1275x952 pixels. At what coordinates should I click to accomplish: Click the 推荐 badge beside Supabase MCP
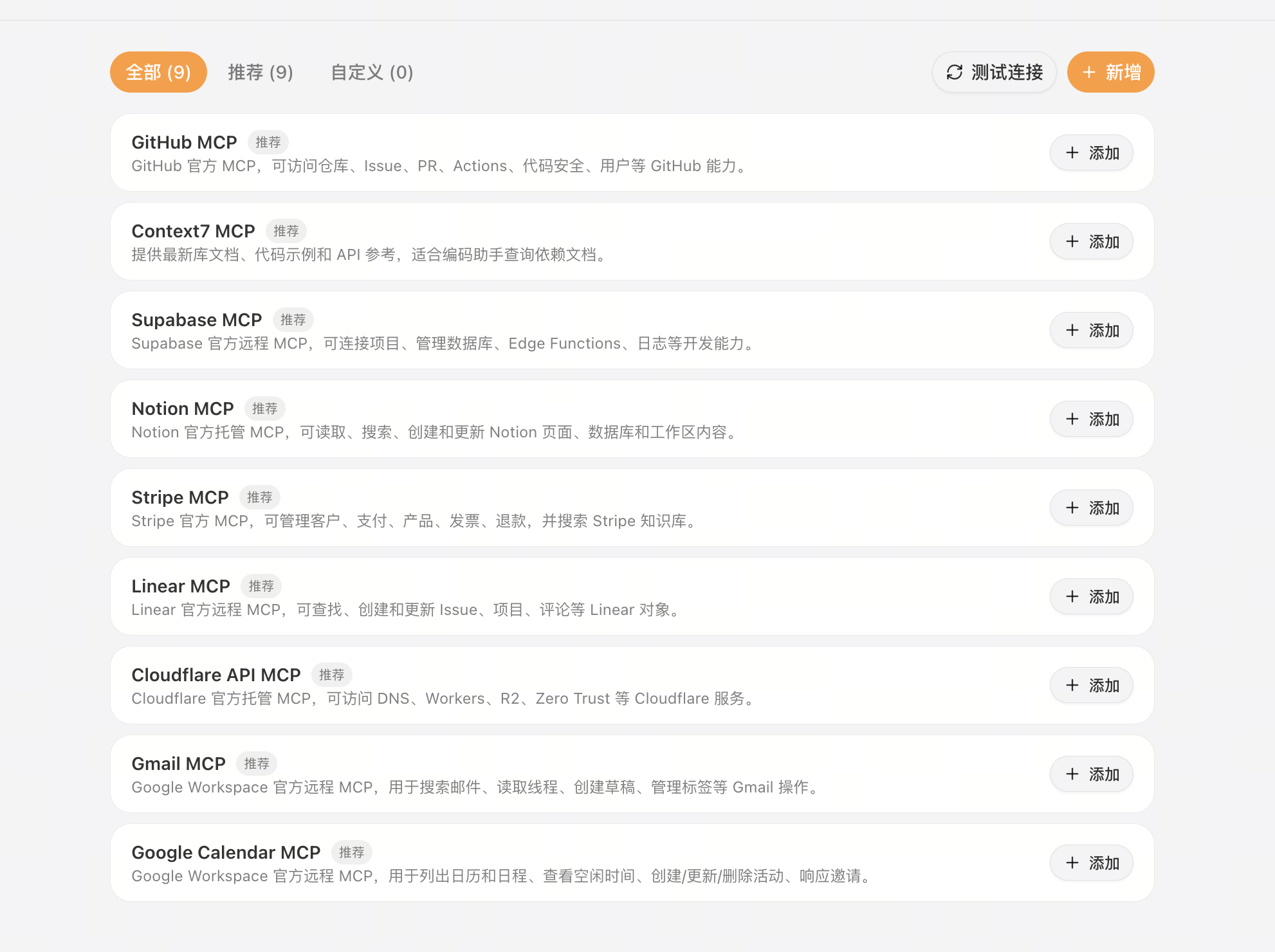point(293,320)
